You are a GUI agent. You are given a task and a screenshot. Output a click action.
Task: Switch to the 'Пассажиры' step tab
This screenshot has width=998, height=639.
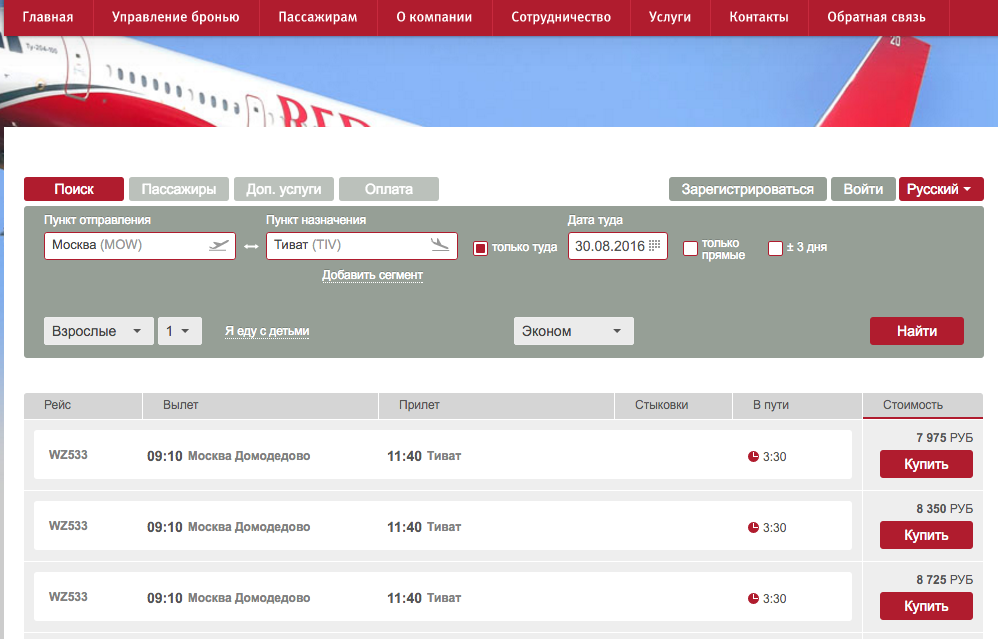(x=178, y=189)
